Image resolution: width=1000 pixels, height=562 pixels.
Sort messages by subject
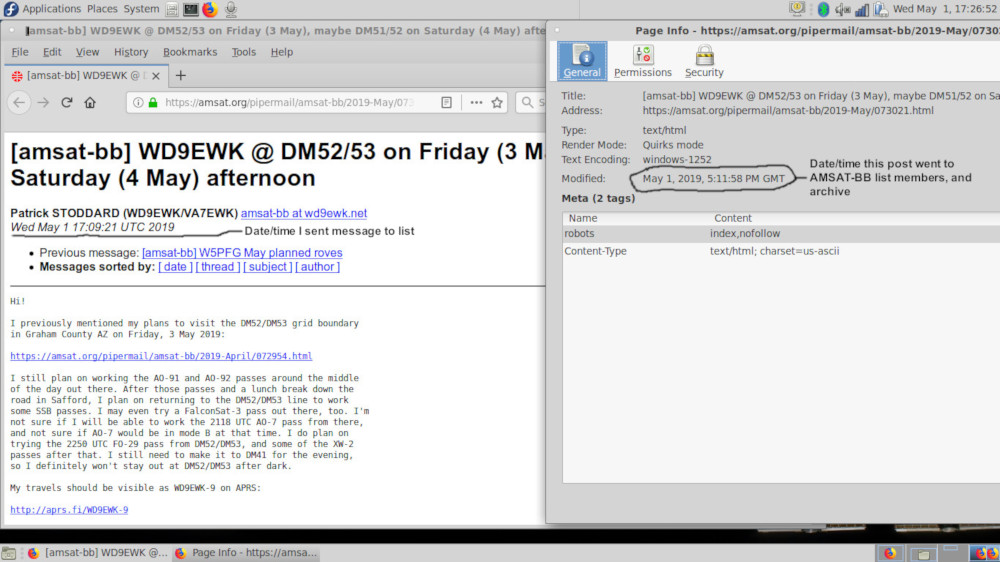coord(267,267)
